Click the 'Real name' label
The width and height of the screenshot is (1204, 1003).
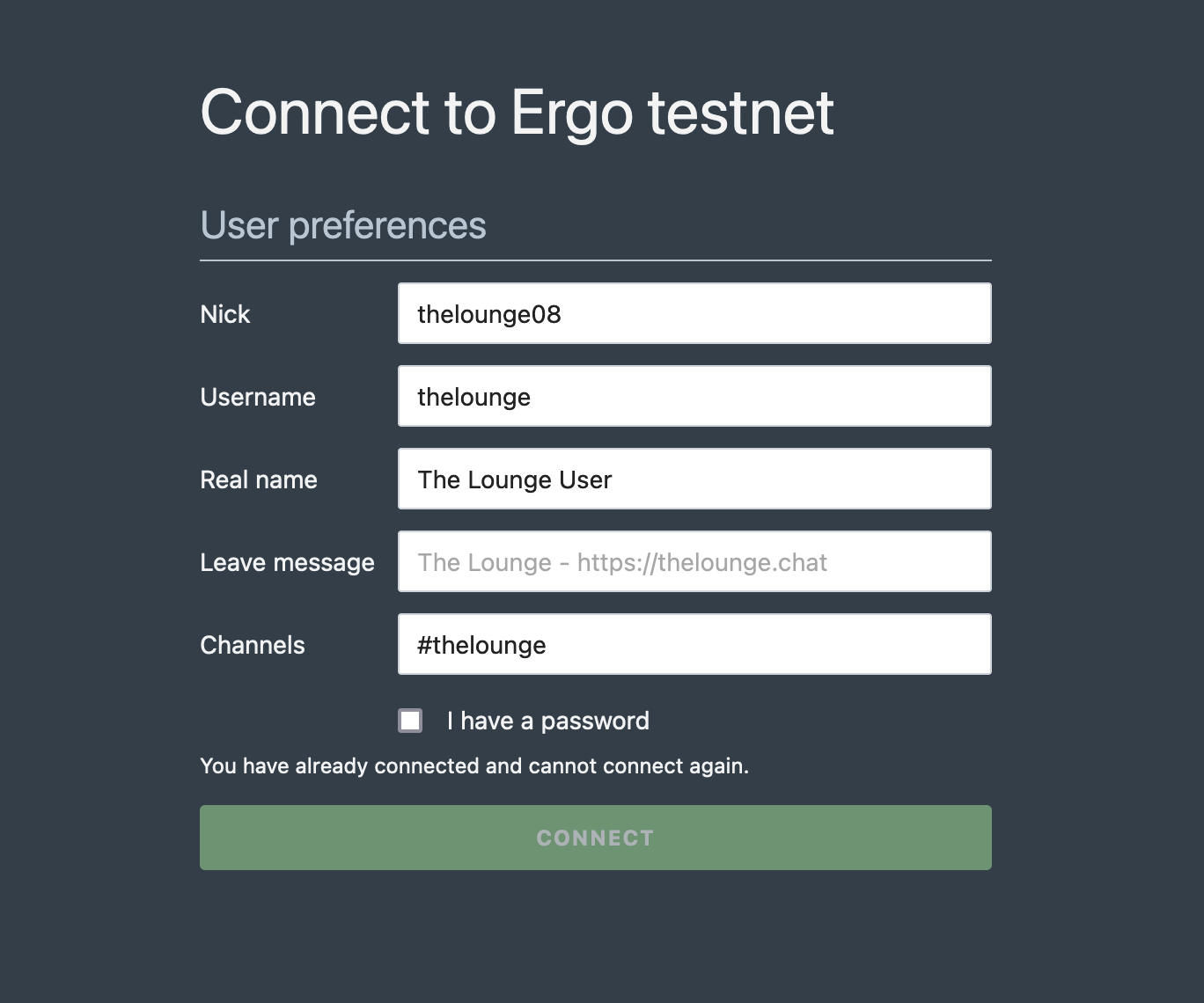point(259,480)
